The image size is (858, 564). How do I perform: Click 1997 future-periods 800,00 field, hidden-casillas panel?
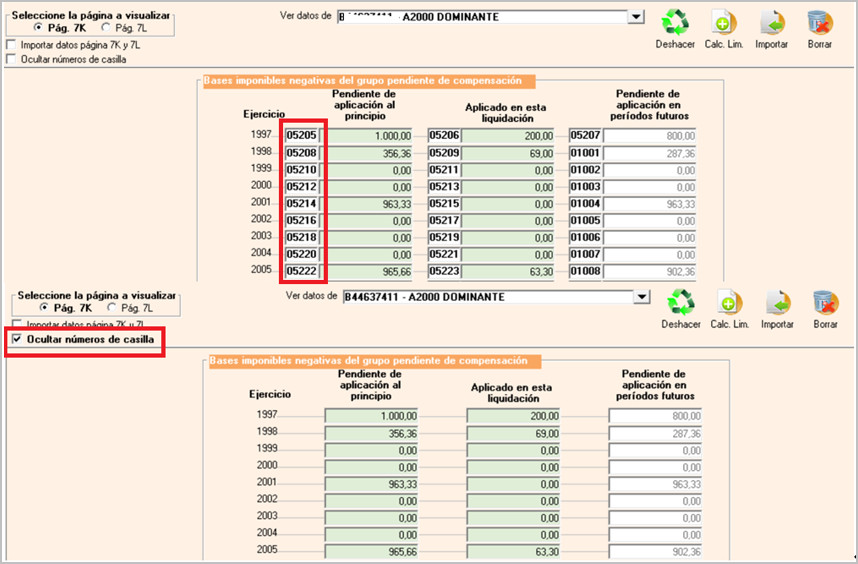click(655, 416)
